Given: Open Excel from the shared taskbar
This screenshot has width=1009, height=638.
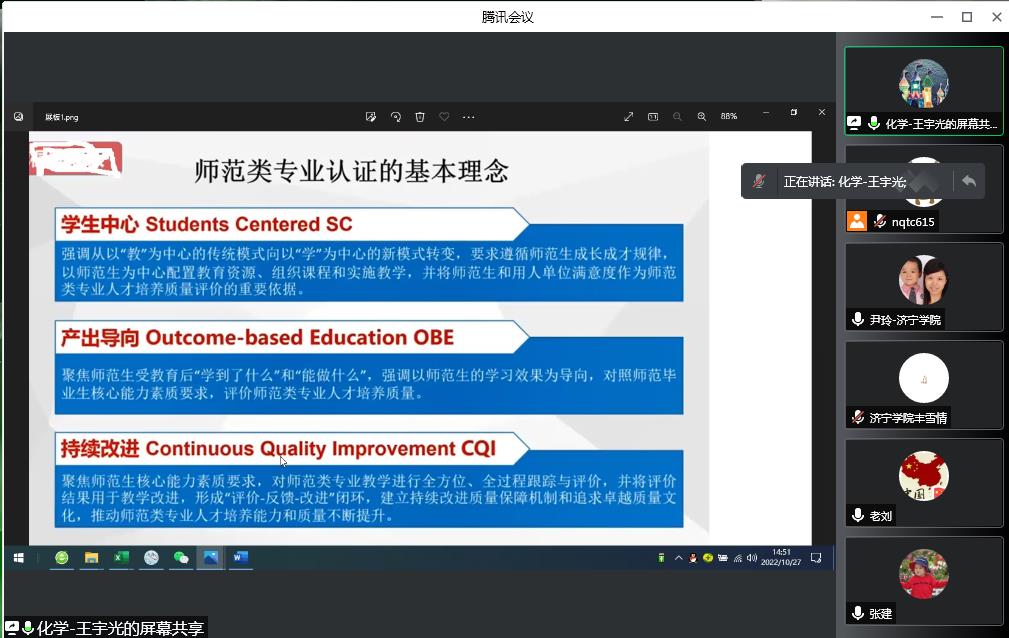Looking at the screenshot, I should [x=121, y=558].
